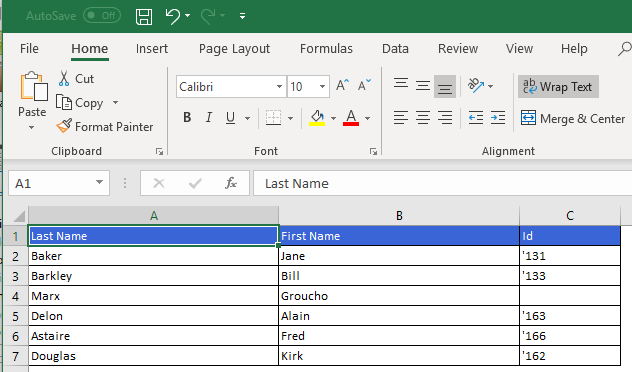Click the Save floppy disk icon
The height and width of the screenshot is (372, 632).
pyautogui.click(x=144, y=17)
